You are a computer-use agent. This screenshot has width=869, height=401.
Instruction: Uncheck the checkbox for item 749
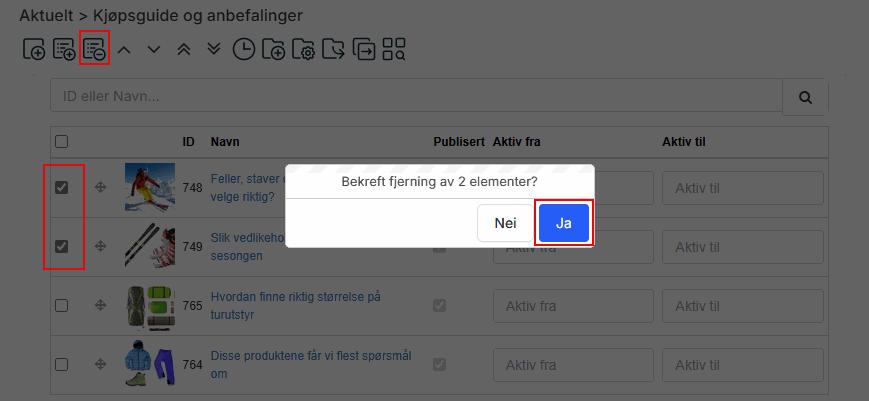pyautogui.click(x=61, y=246)
